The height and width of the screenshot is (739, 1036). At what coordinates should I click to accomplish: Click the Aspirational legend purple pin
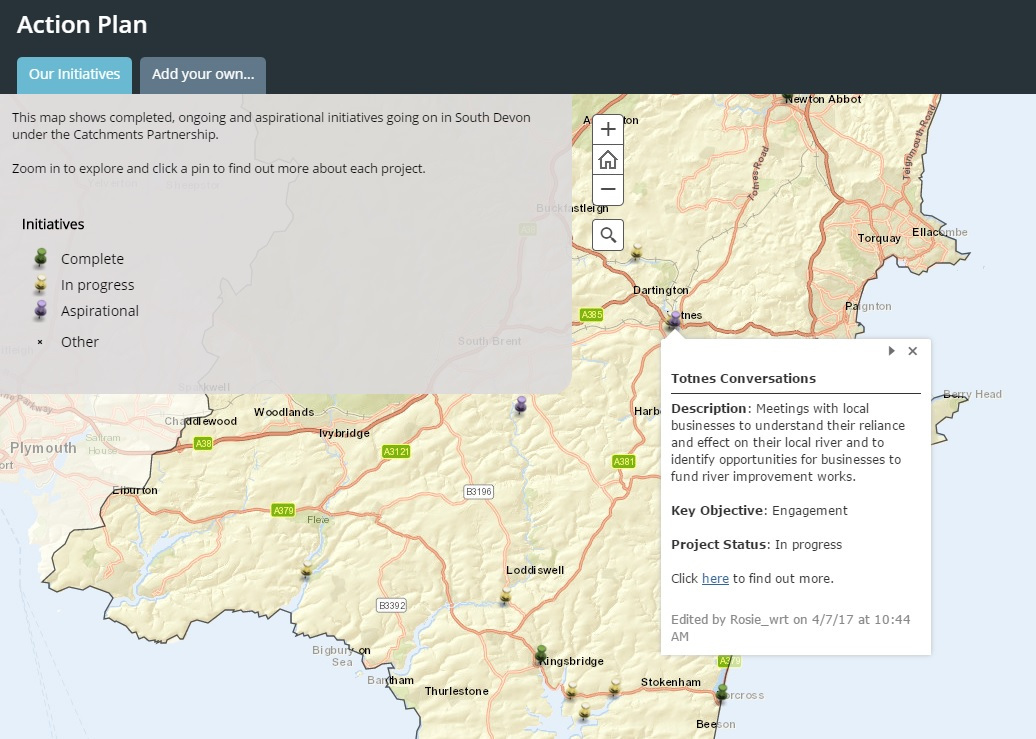pos(41,310)
